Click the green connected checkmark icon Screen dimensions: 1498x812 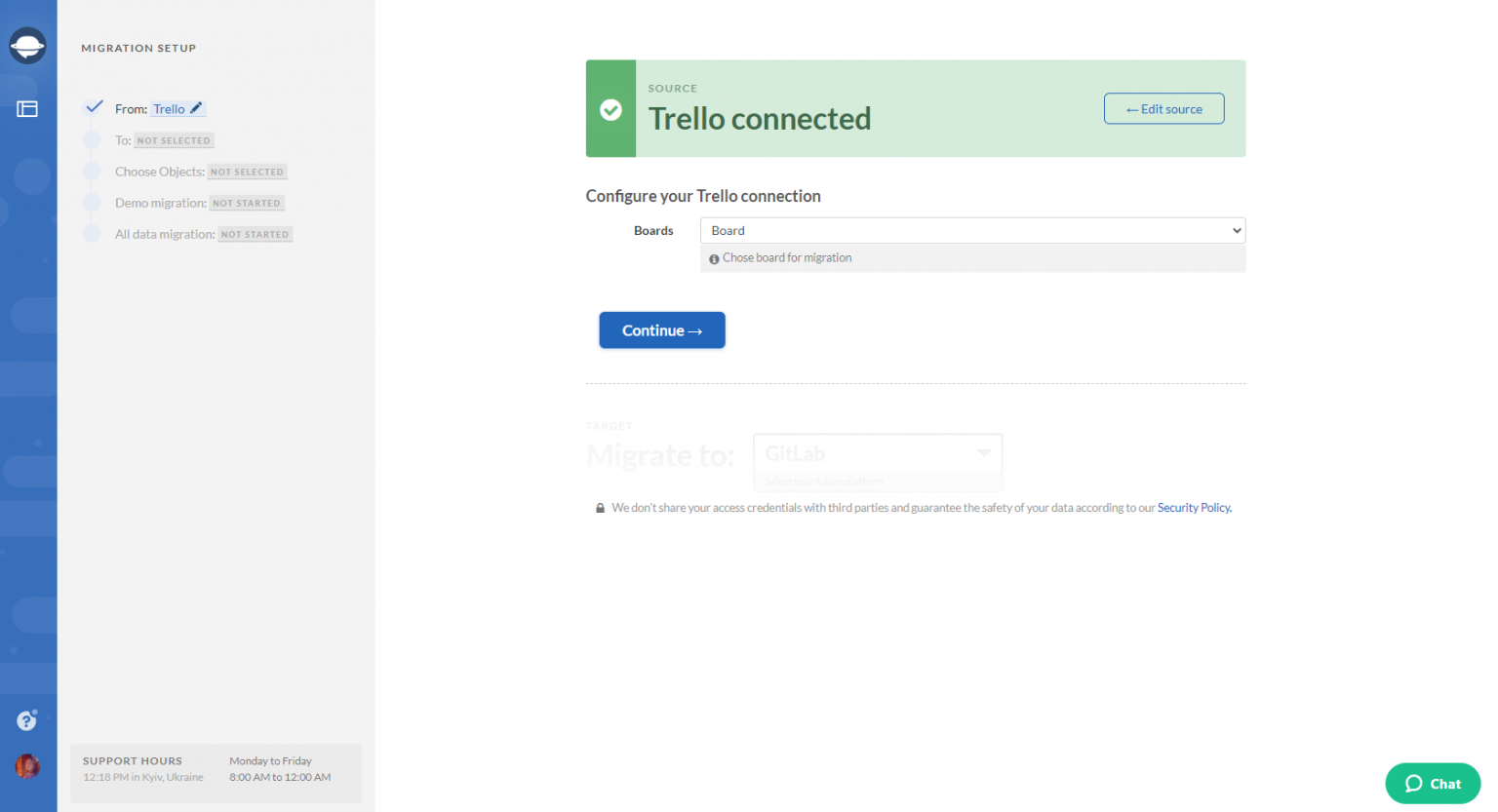coord(611,109)
